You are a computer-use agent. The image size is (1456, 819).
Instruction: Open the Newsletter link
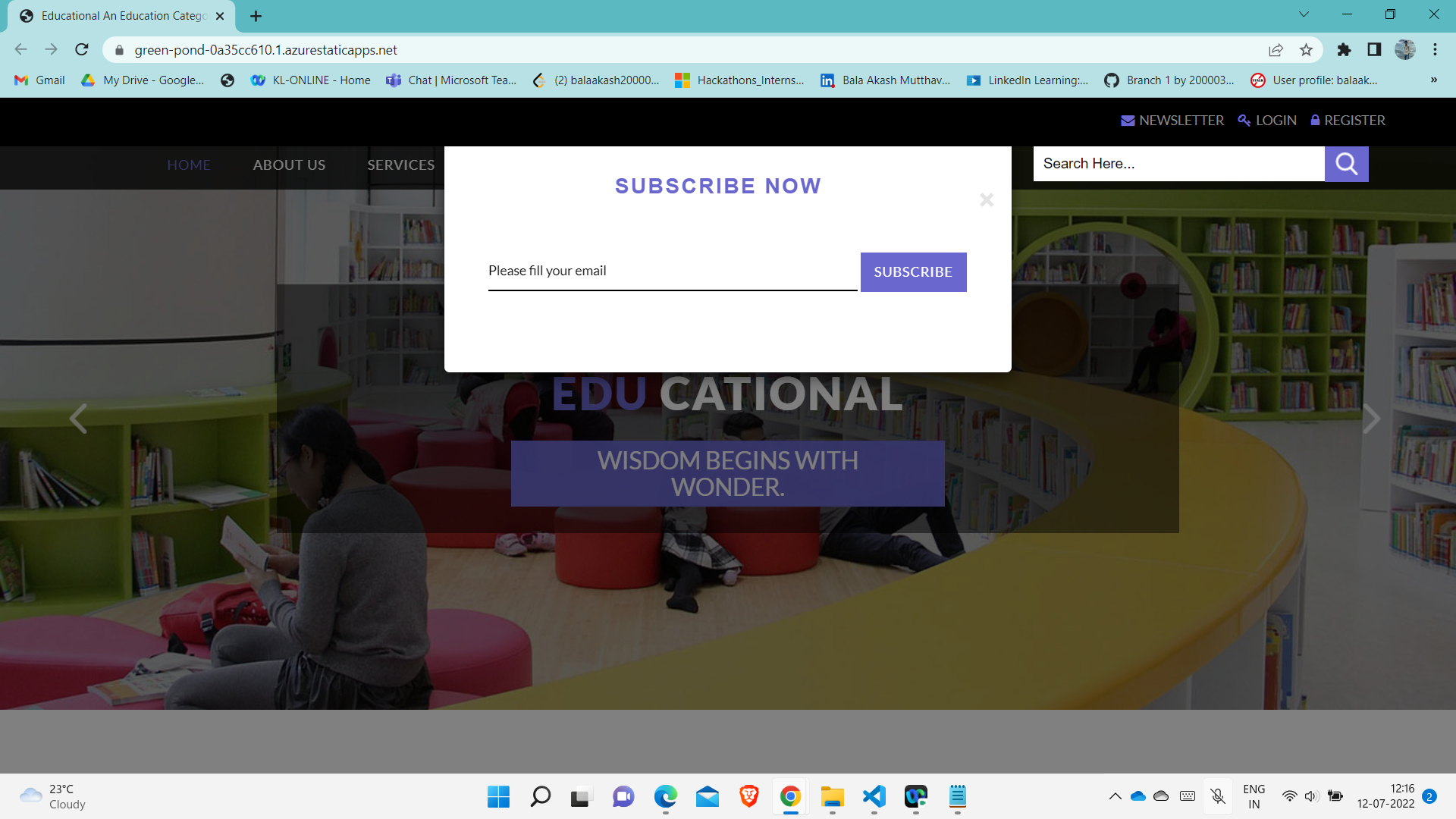click(1172, 121)
